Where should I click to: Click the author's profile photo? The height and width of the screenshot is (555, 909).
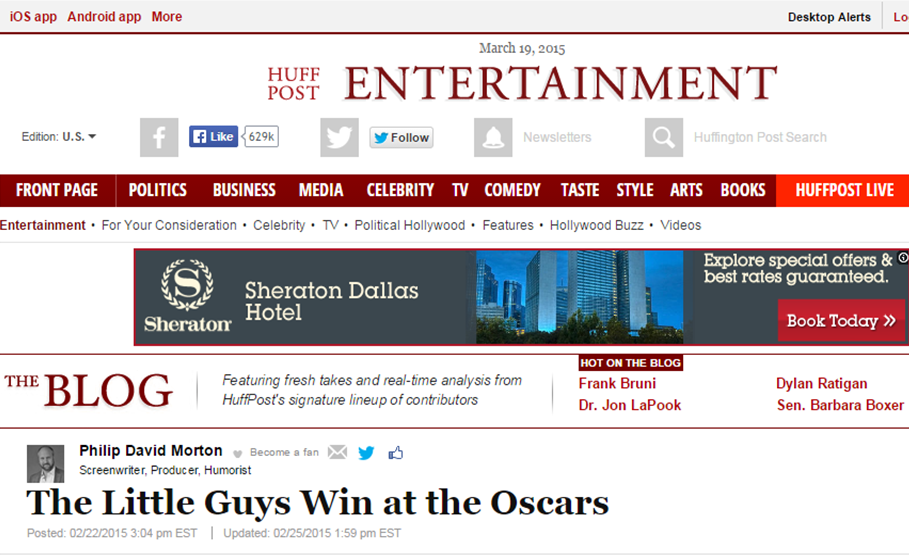point(45,464)
